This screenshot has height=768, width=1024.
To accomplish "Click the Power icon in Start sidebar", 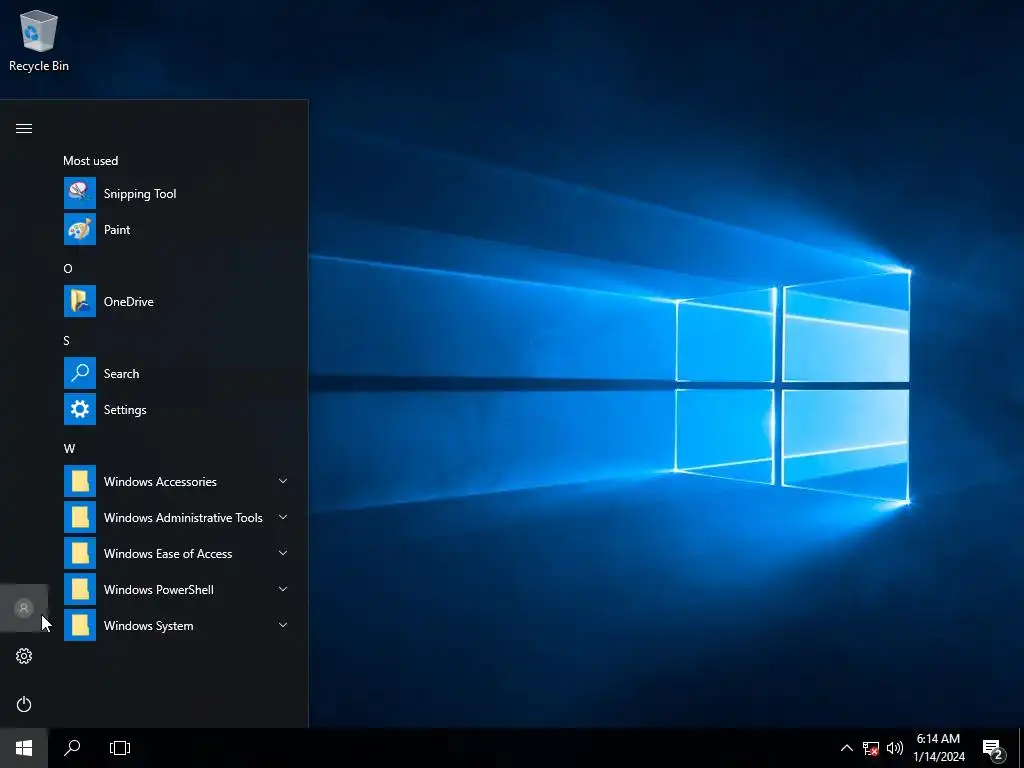I will (x=24, y=704).
